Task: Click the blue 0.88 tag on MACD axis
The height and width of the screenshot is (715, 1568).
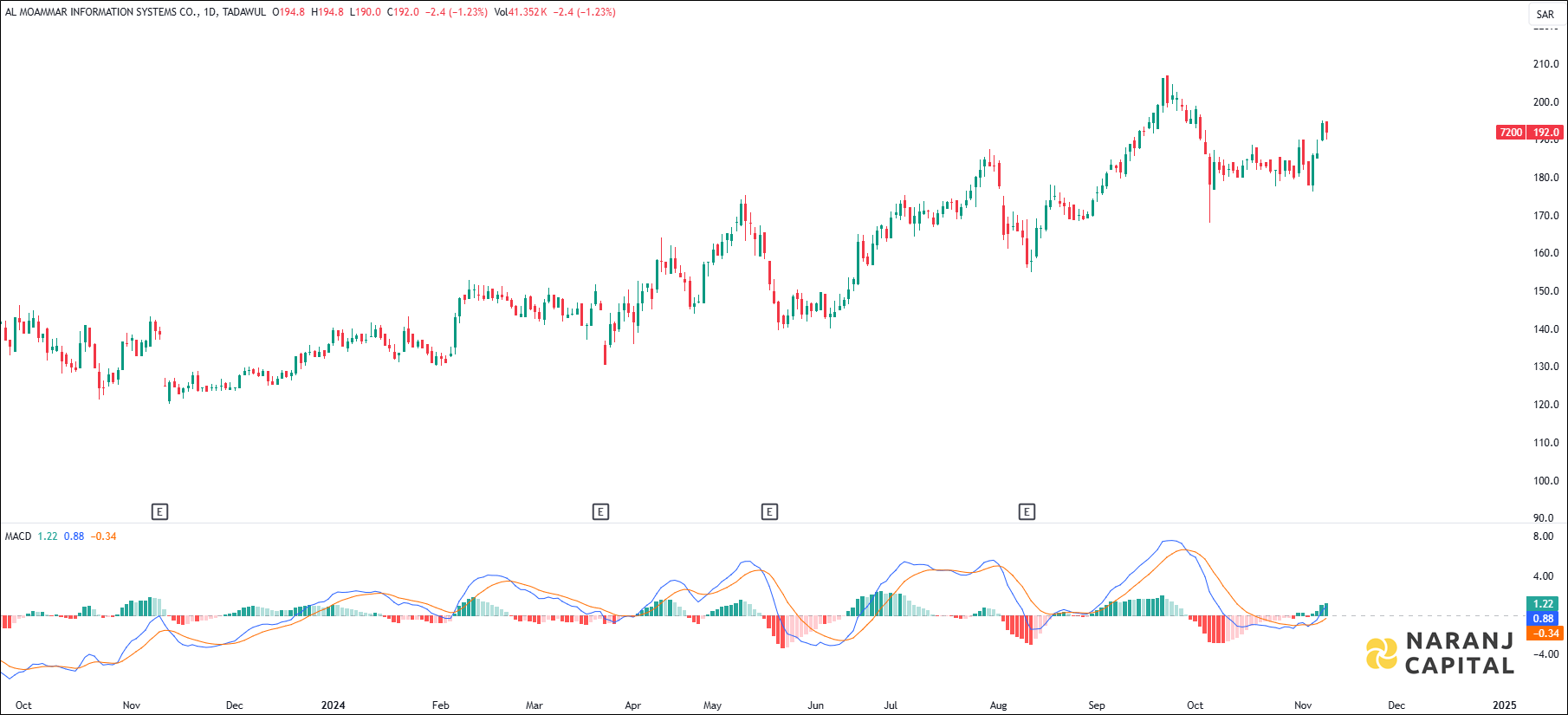Action: click(x=1543, y=618)
